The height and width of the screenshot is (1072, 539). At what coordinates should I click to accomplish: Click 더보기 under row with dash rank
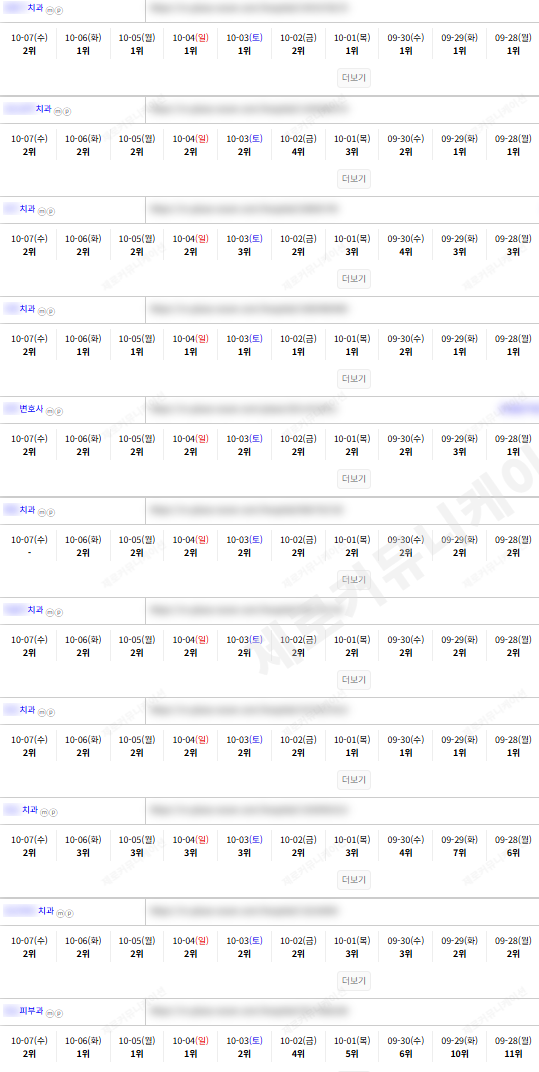(354, 579)
